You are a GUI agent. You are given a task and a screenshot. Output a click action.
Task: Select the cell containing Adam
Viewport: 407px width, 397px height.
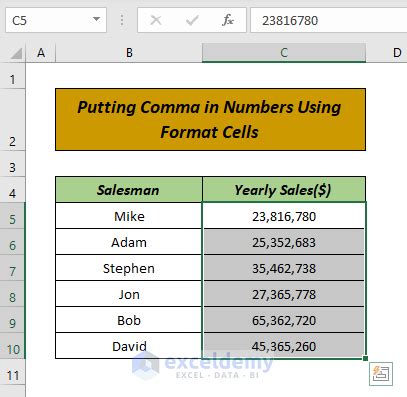point(129,242)
